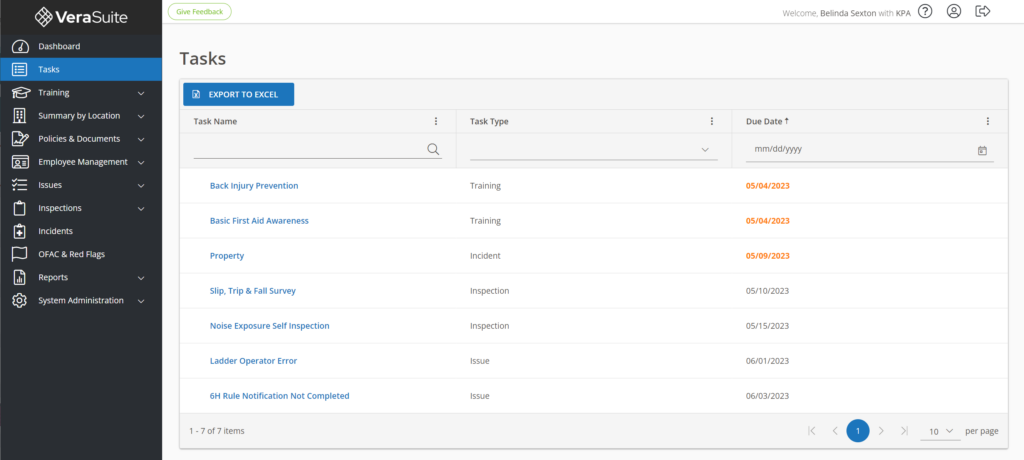The width and height of the screenshot is (1024, 460).
Task: Click the help question mark icon
Action: (925, 11)
